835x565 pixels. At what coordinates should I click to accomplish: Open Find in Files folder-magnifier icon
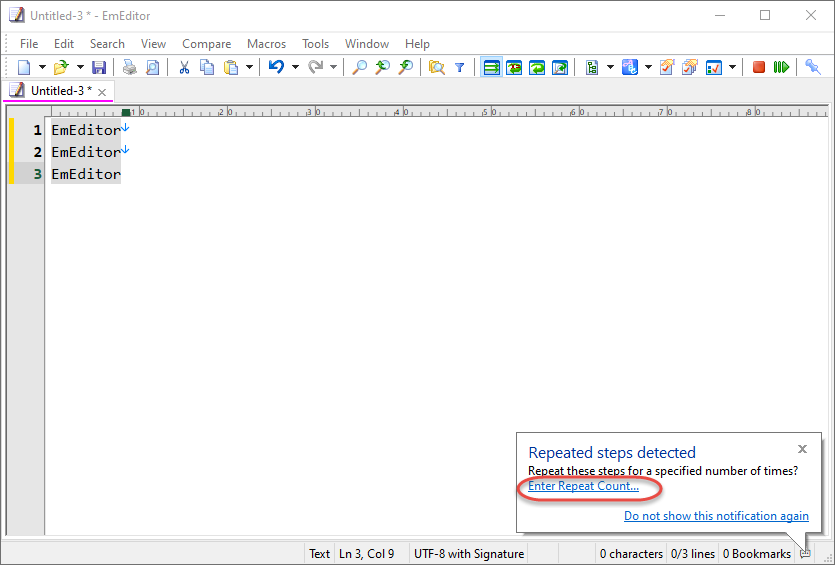click(437, 68)
